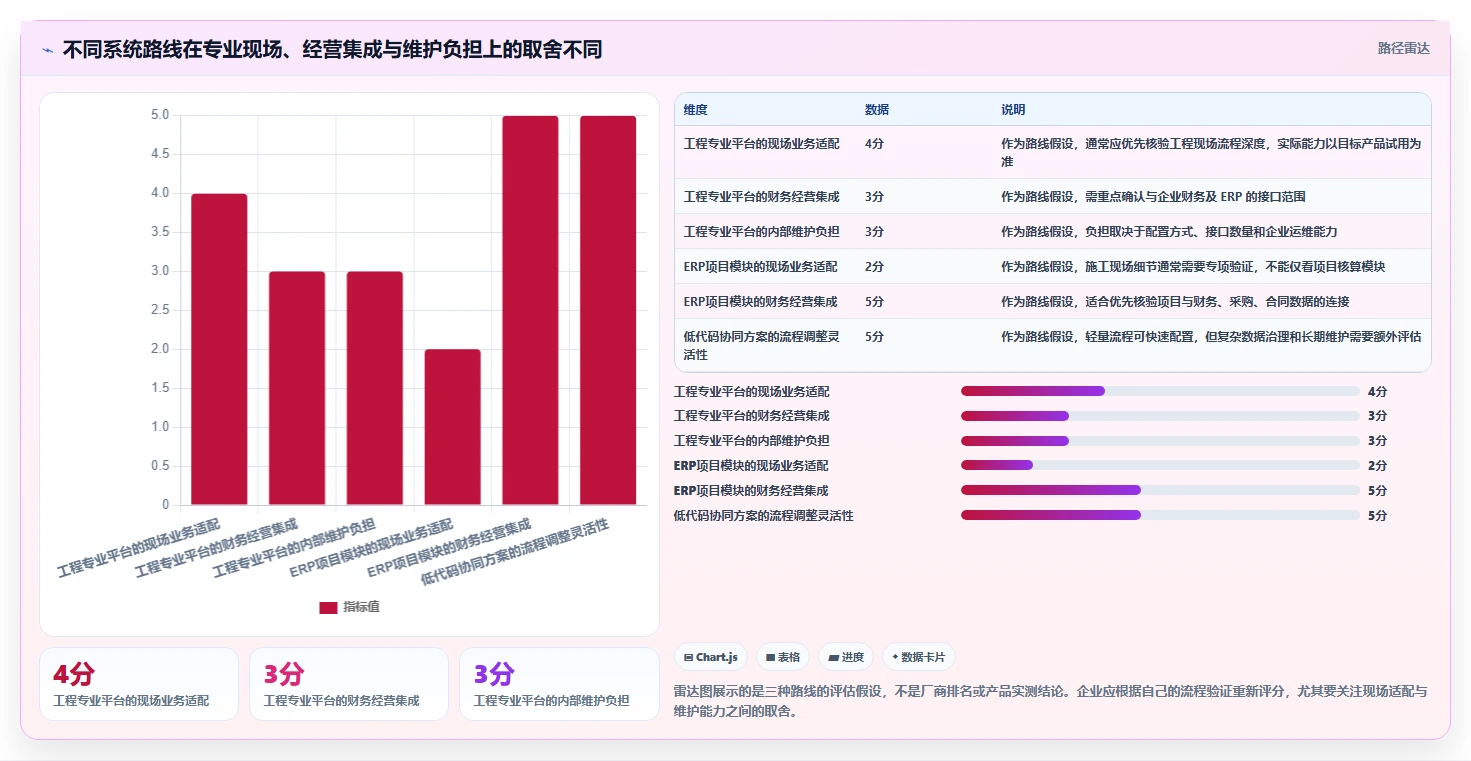Image resolution: width=1471 pixels, height=761 pixels.
Task: Click the 工程专业平台的内部维护负担 chart bar
Action: [x=375, y=388]
